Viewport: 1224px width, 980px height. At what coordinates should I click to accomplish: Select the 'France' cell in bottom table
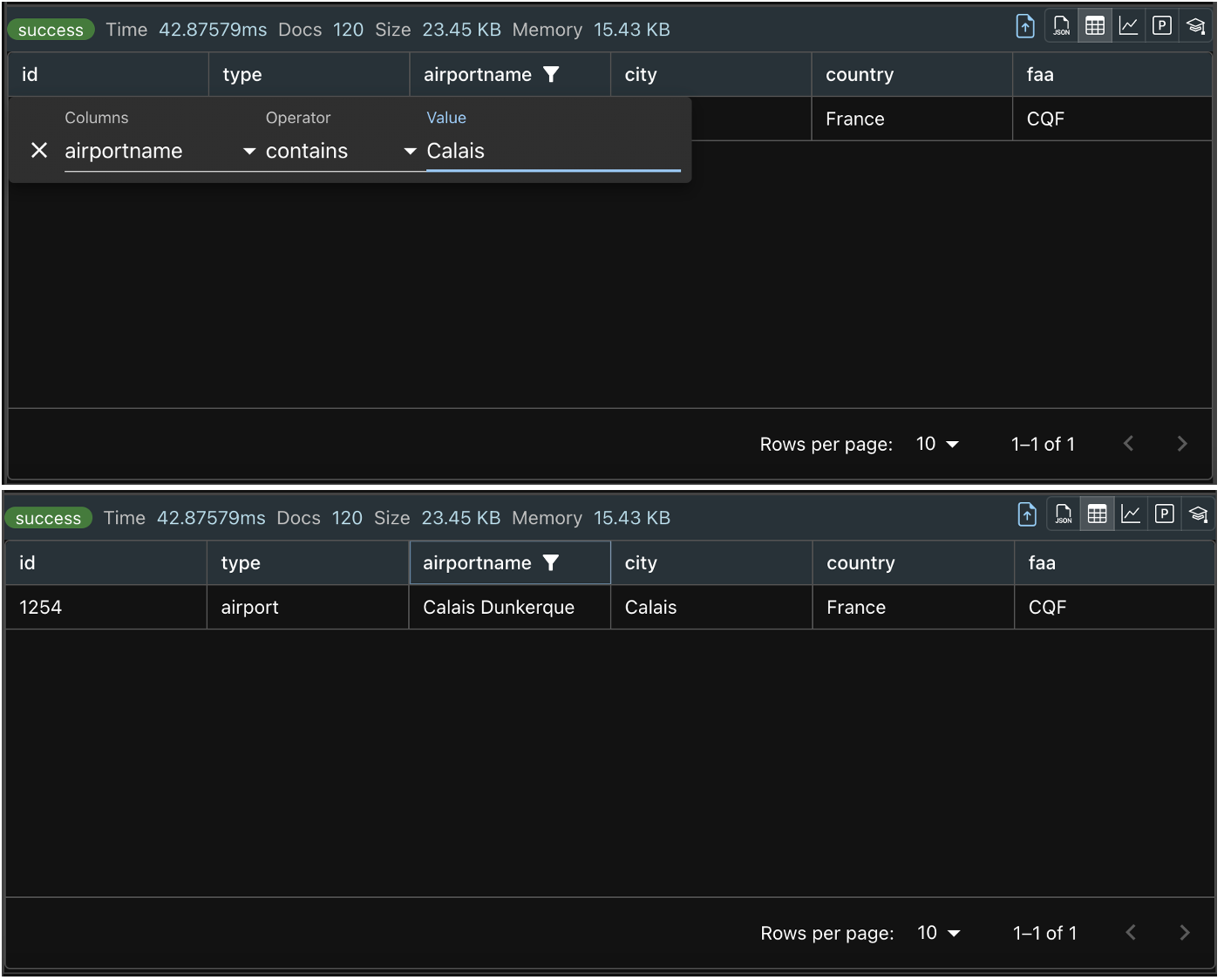coord(914,607)
